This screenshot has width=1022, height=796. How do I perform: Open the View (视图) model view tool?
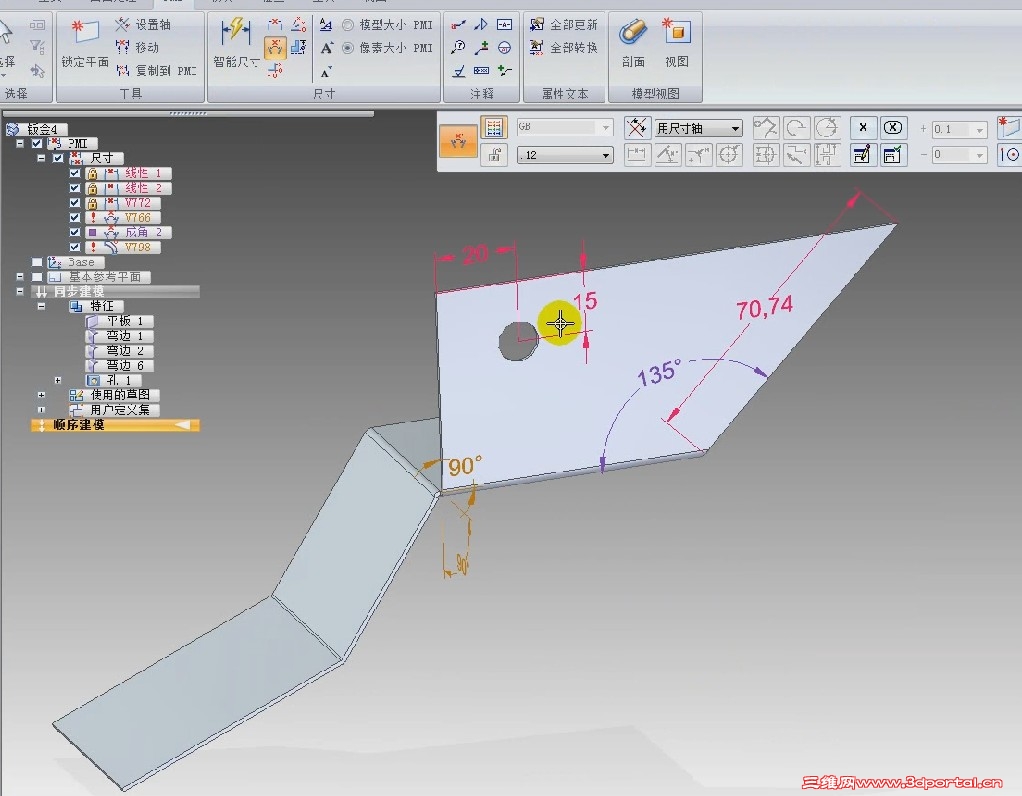677,44
